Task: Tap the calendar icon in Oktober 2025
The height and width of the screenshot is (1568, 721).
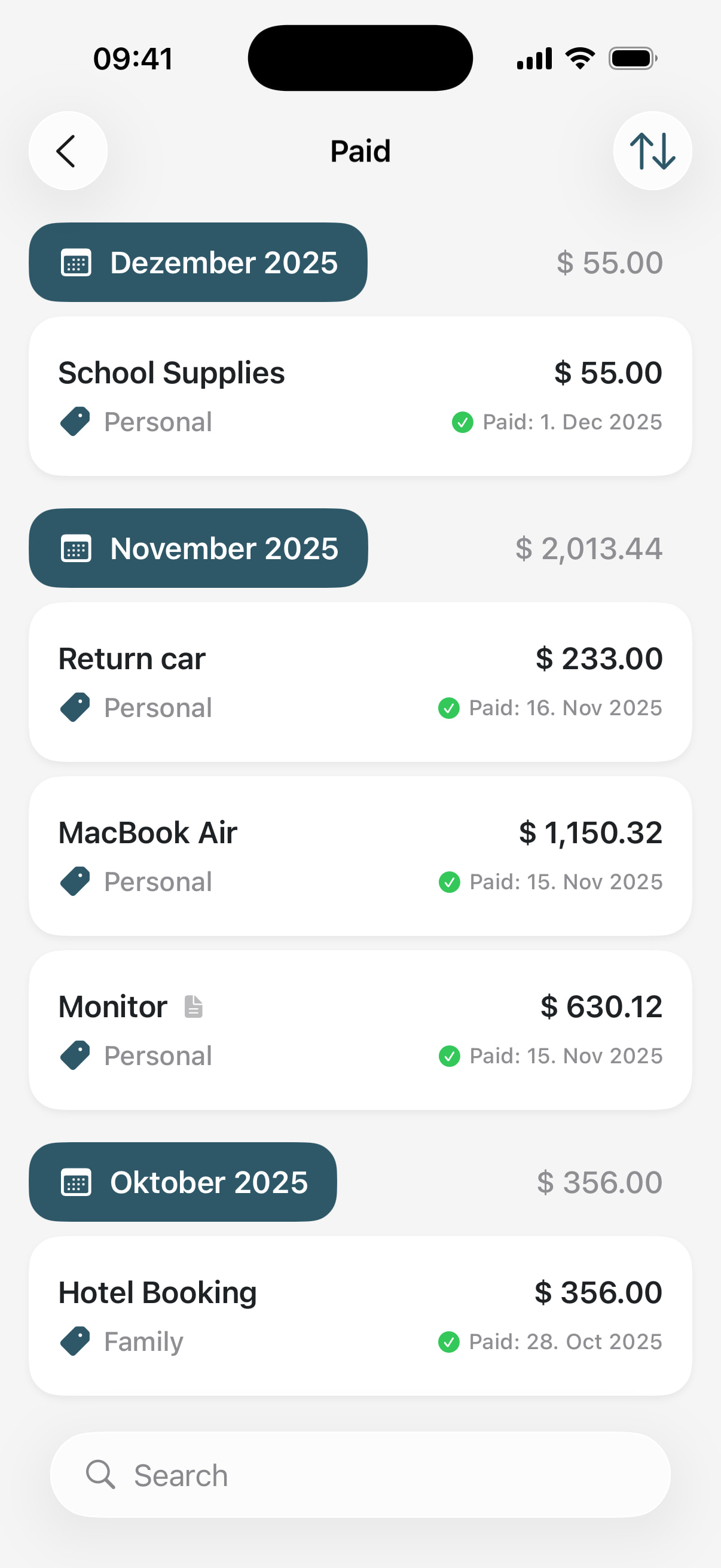Action: tap(76, 1183)
